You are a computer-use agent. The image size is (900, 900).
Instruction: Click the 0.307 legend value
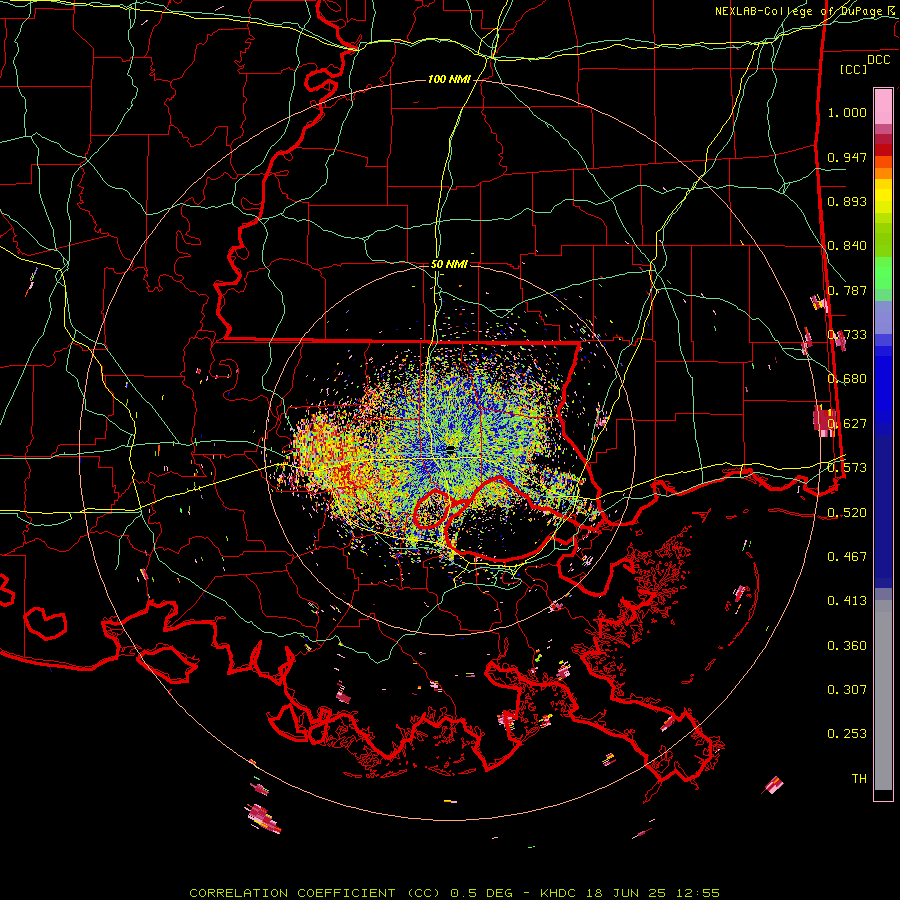click(847, 689)
